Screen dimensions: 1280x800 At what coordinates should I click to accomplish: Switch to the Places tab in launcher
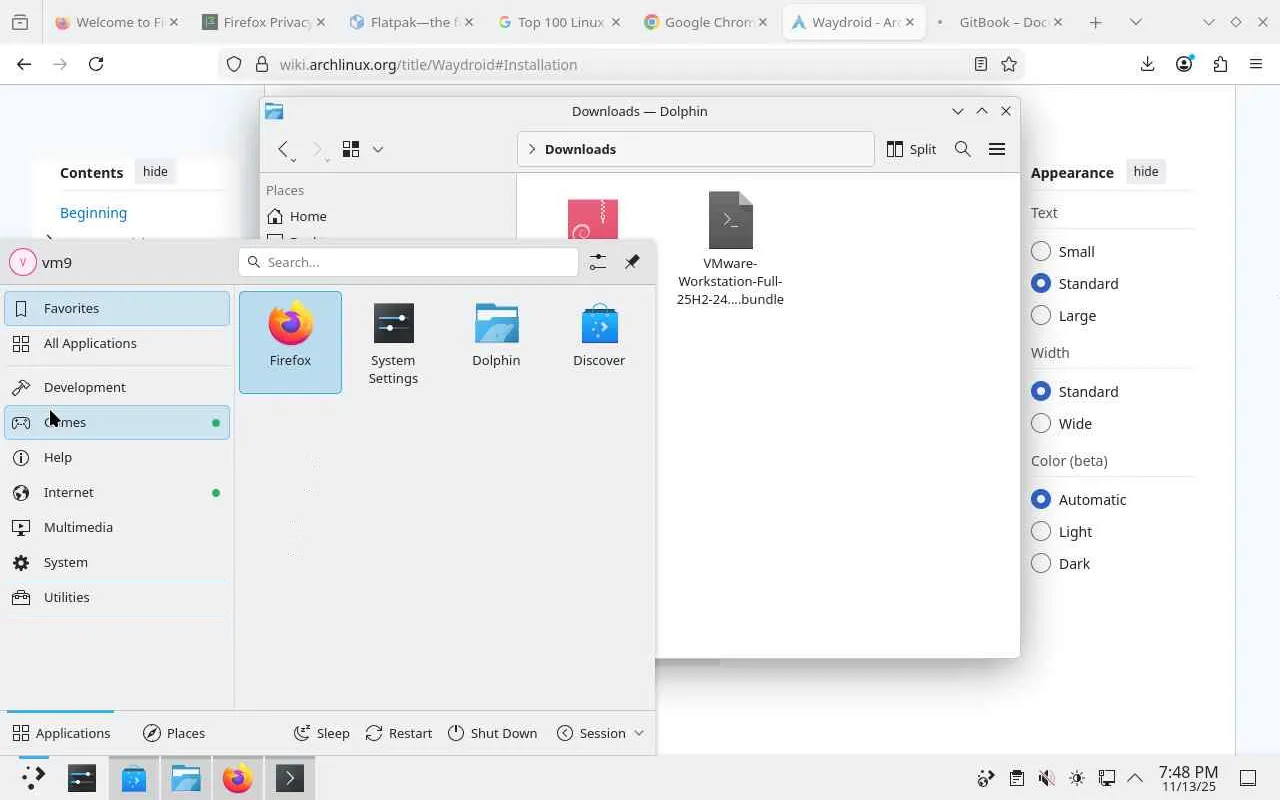pyautogui.click(x=174, y=733)
